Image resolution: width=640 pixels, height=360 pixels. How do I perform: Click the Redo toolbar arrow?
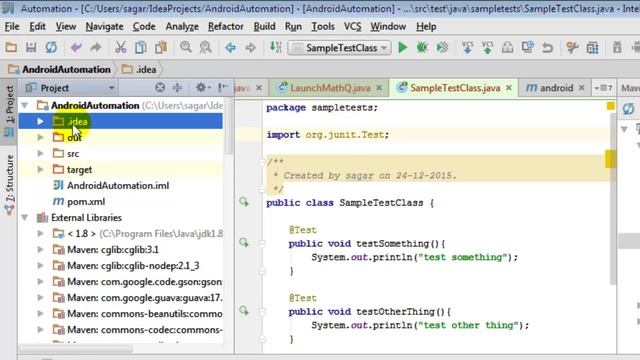coord(96,48)
